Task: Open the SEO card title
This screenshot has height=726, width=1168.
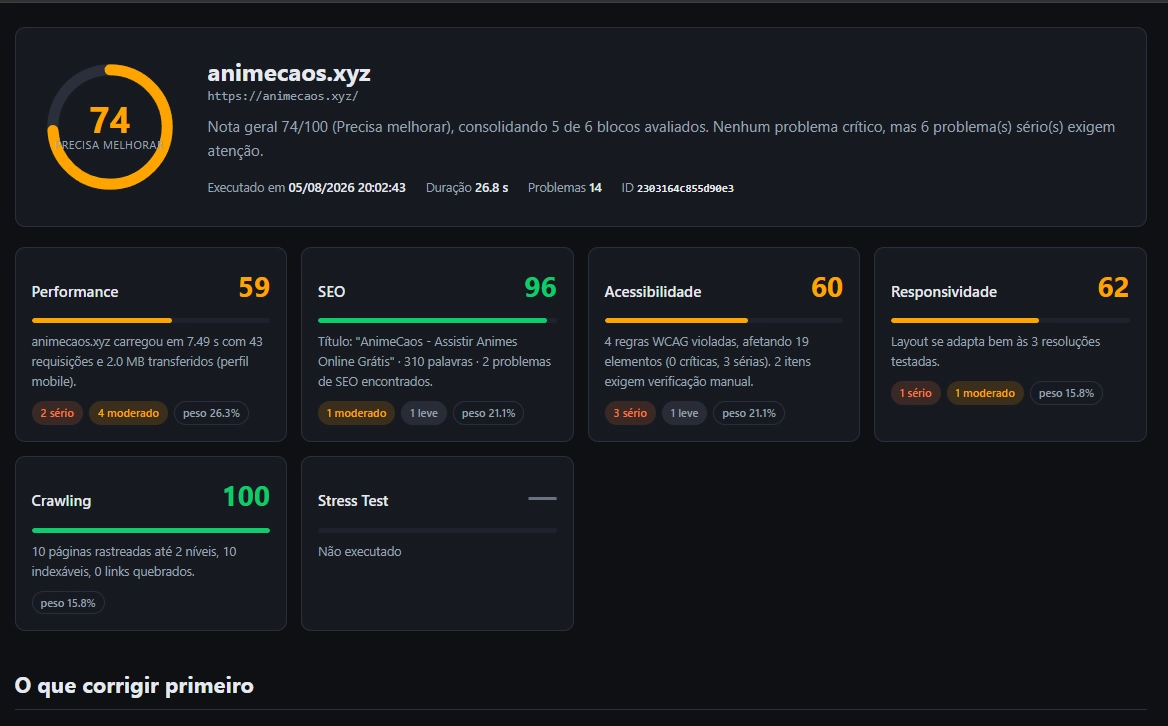Action: [x=331, y=292]
